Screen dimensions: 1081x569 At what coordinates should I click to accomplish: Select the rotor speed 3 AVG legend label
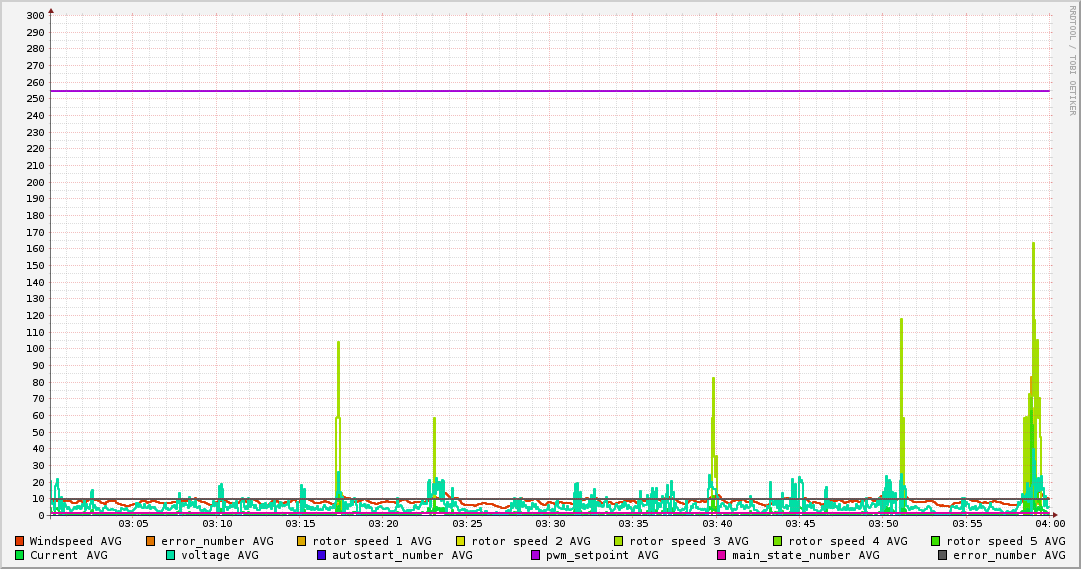pyautogui.click(x=688, y=541)
